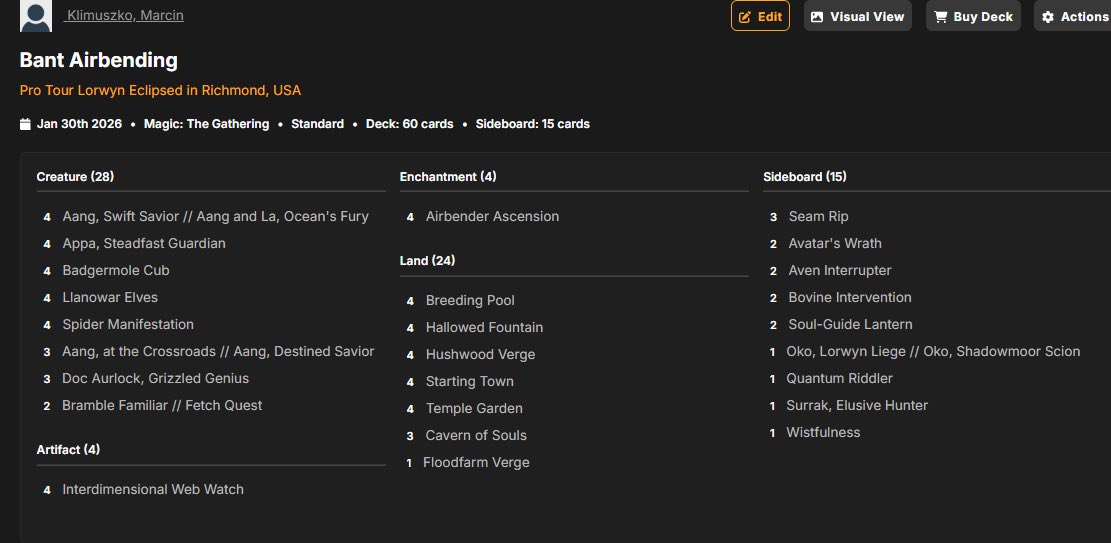Screen dimensions: 1111x543
Task: Click Surrak, Elusive Hunter entry
Action: pos(857,405)
